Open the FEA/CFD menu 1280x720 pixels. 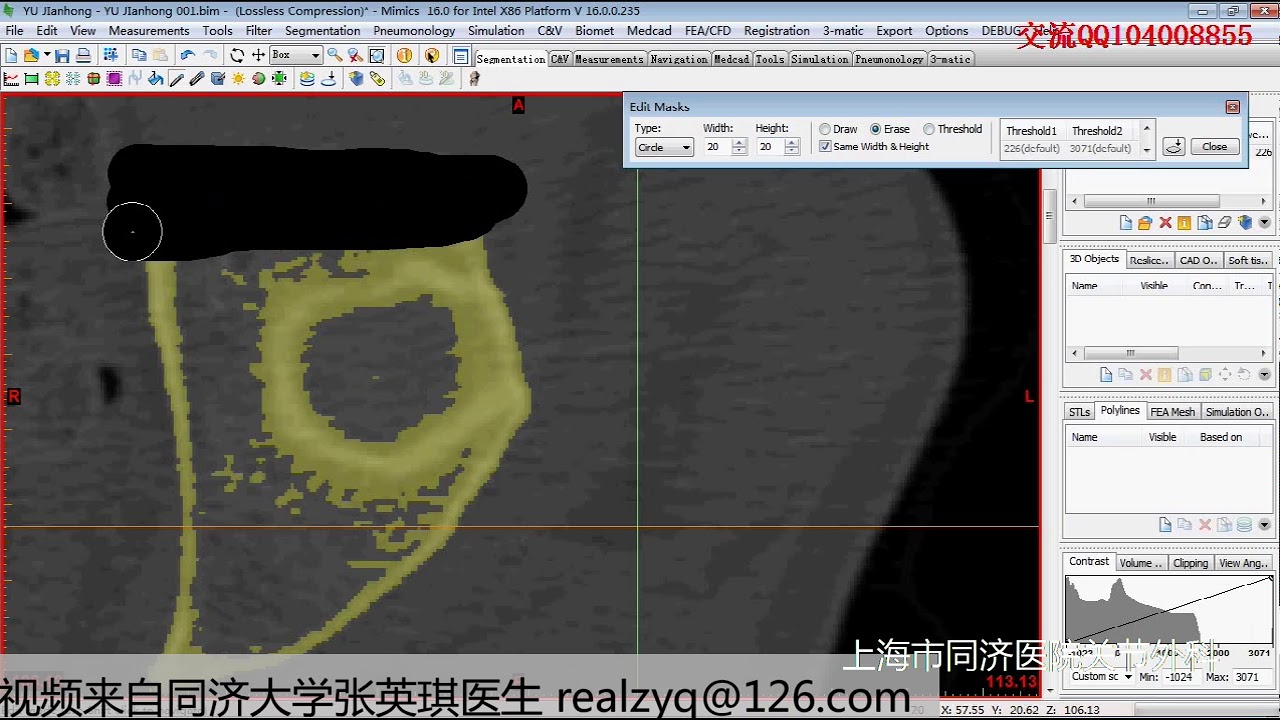tap(707, 31)
